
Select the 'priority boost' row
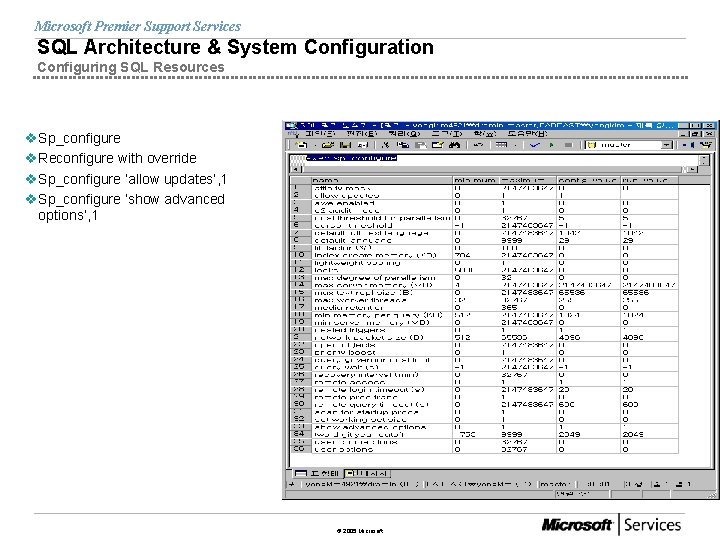tap(484, 352)
